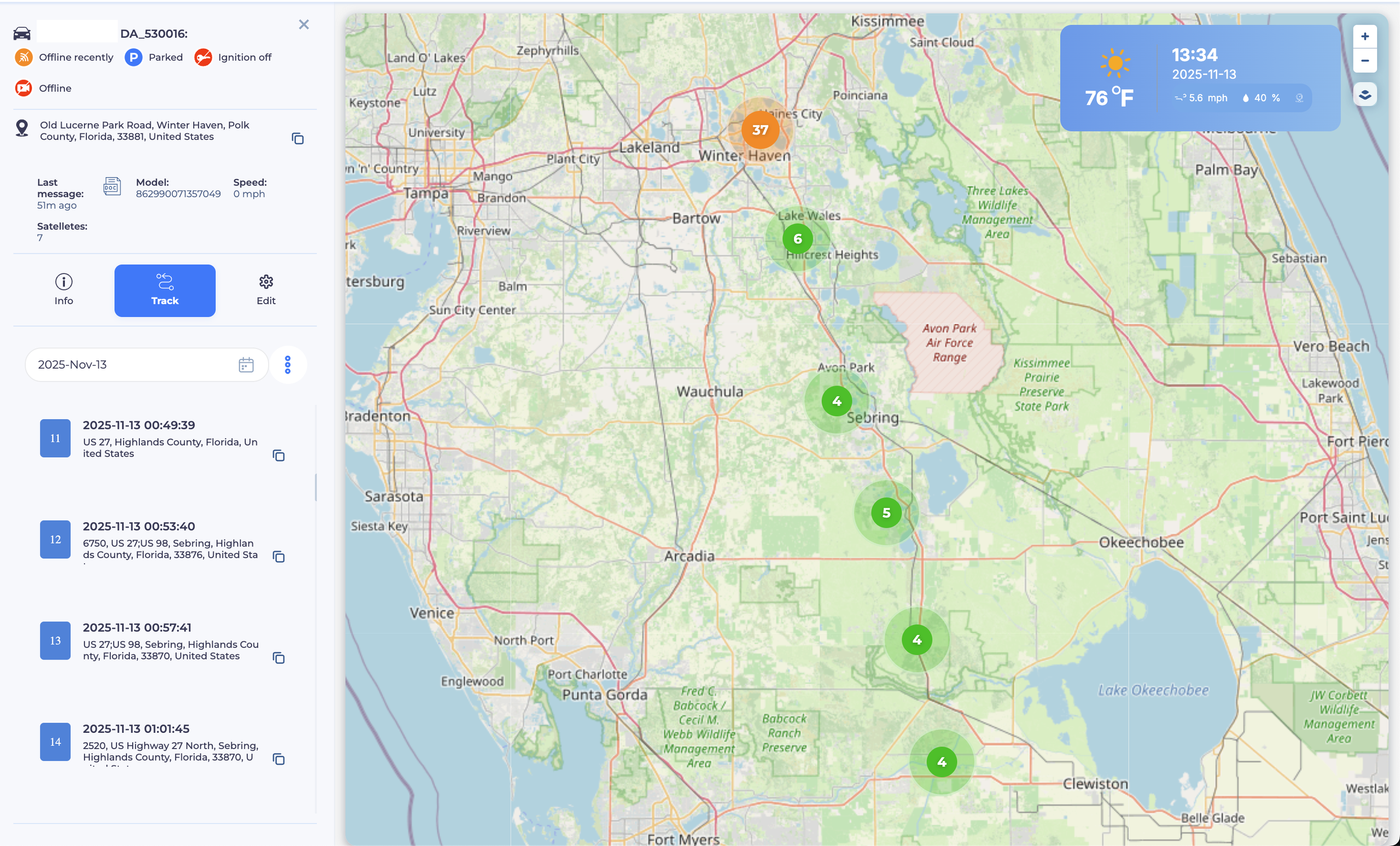Close the vehicle details panel
1400x846 pixels.
304,25
